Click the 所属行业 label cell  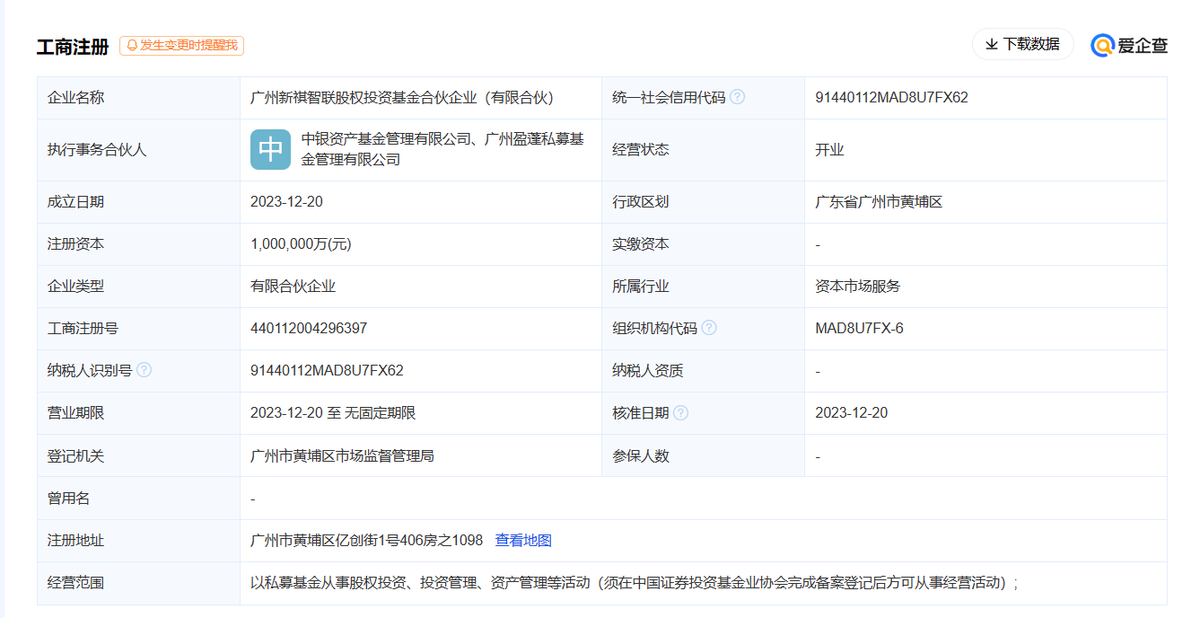point(703,286)
